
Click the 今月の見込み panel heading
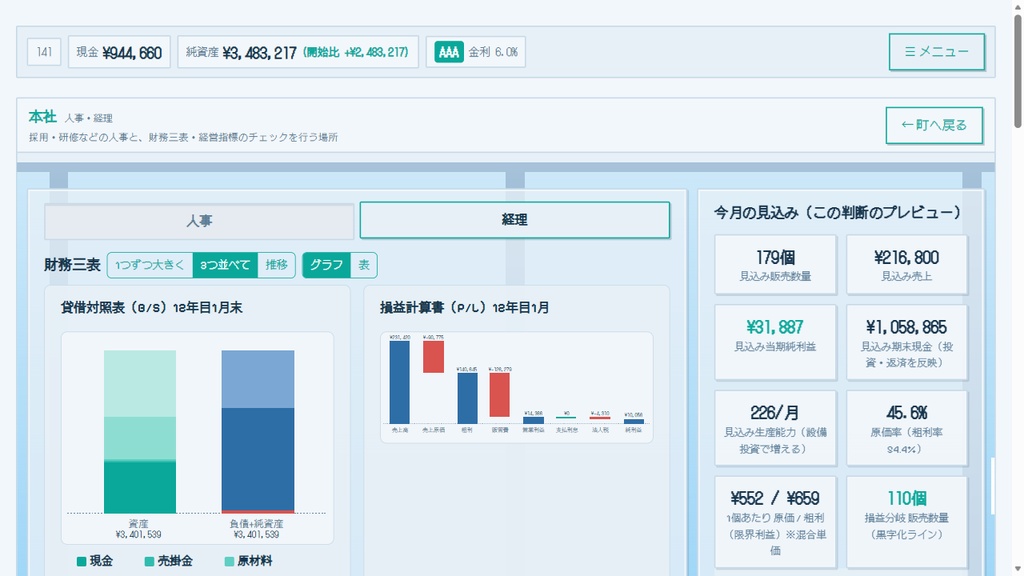[x=837, y=212]
